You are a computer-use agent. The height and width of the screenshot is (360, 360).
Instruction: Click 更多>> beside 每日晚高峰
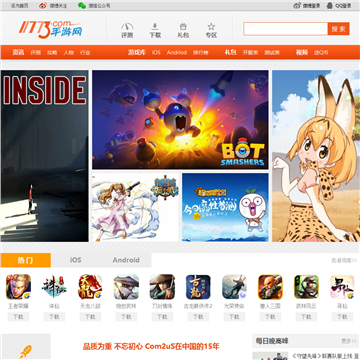coord(349,341)
